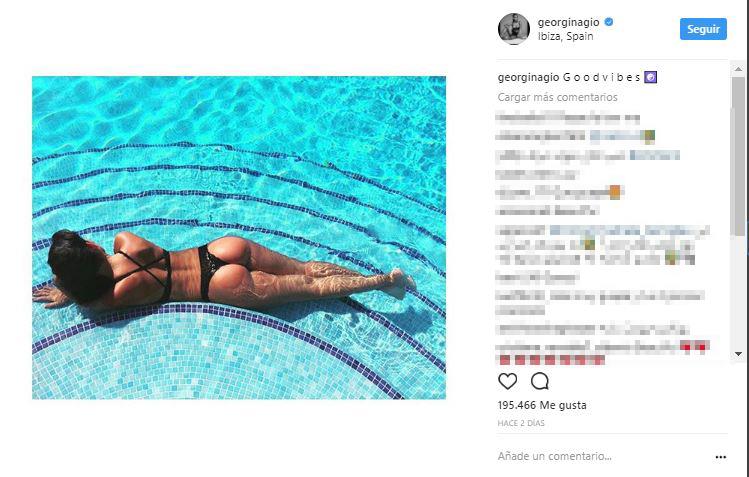View likes via 195.466 Me gusta

542,405
